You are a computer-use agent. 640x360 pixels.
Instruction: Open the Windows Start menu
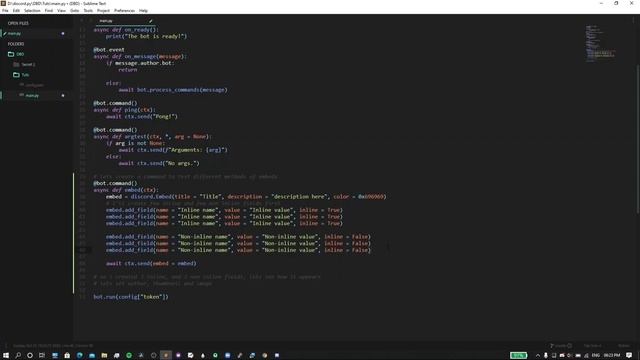click(6, 356)
